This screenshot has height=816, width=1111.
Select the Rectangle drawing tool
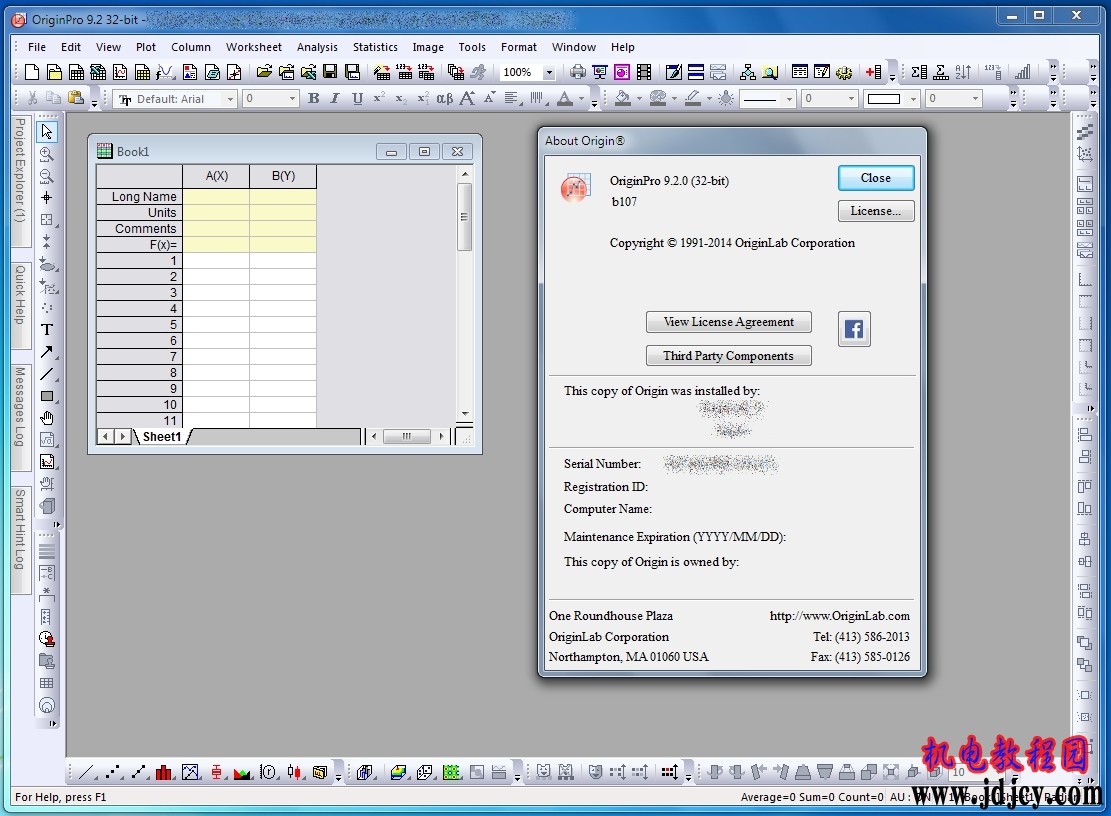47,396
